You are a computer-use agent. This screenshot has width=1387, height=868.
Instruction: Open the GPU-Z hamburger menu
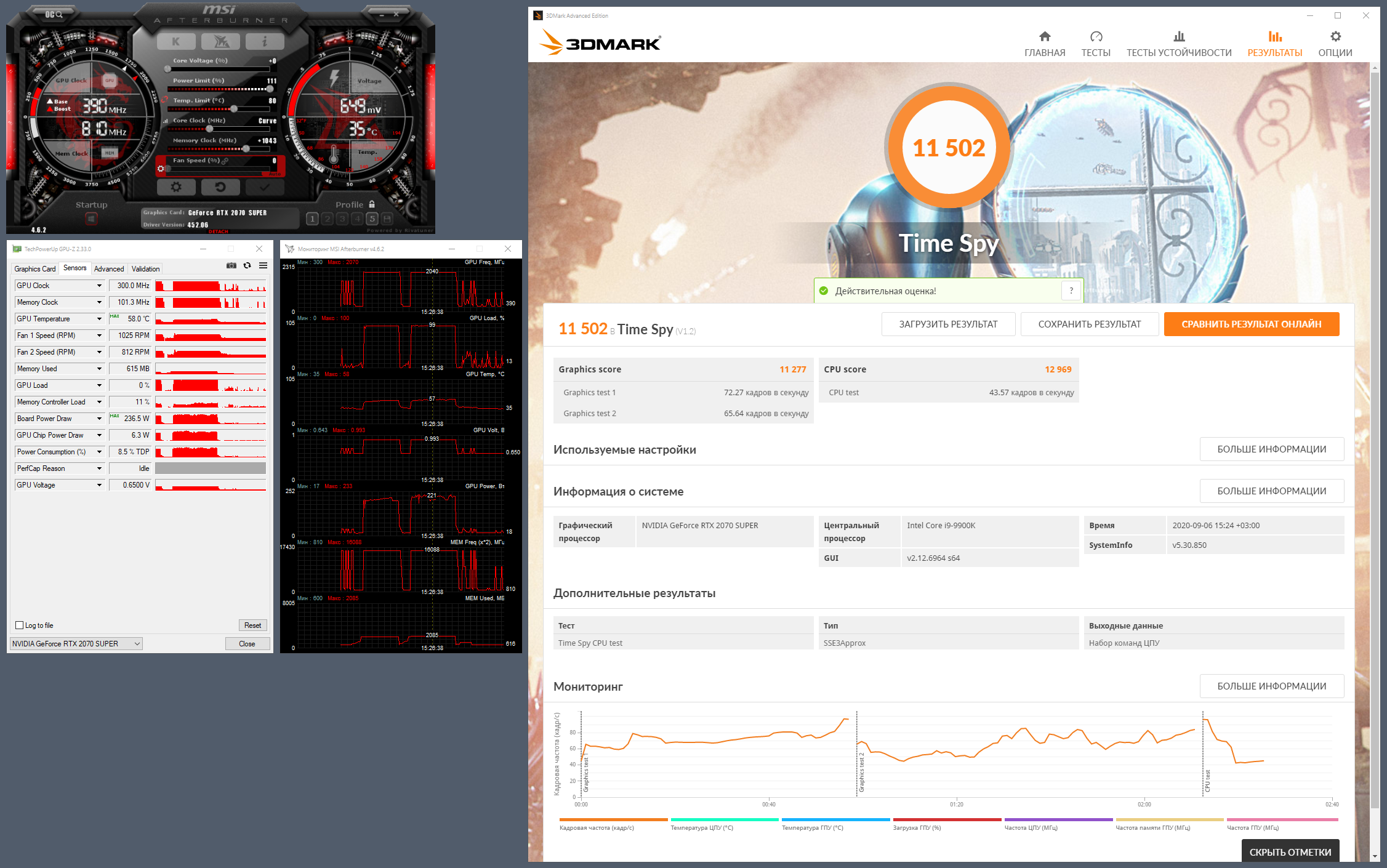[x=263, y=266]
